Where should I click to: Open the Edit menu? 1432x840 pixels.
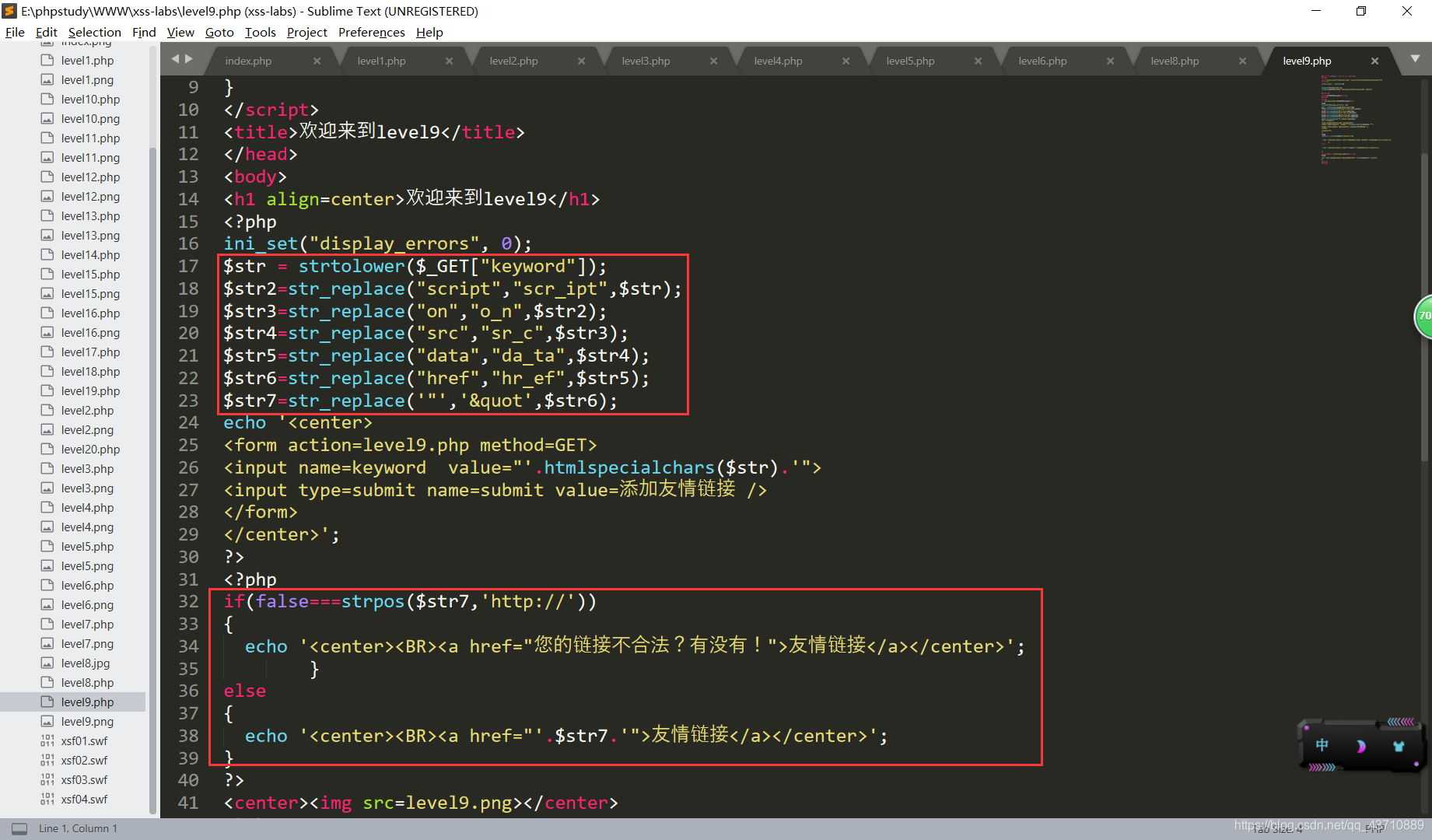point(47,32)
